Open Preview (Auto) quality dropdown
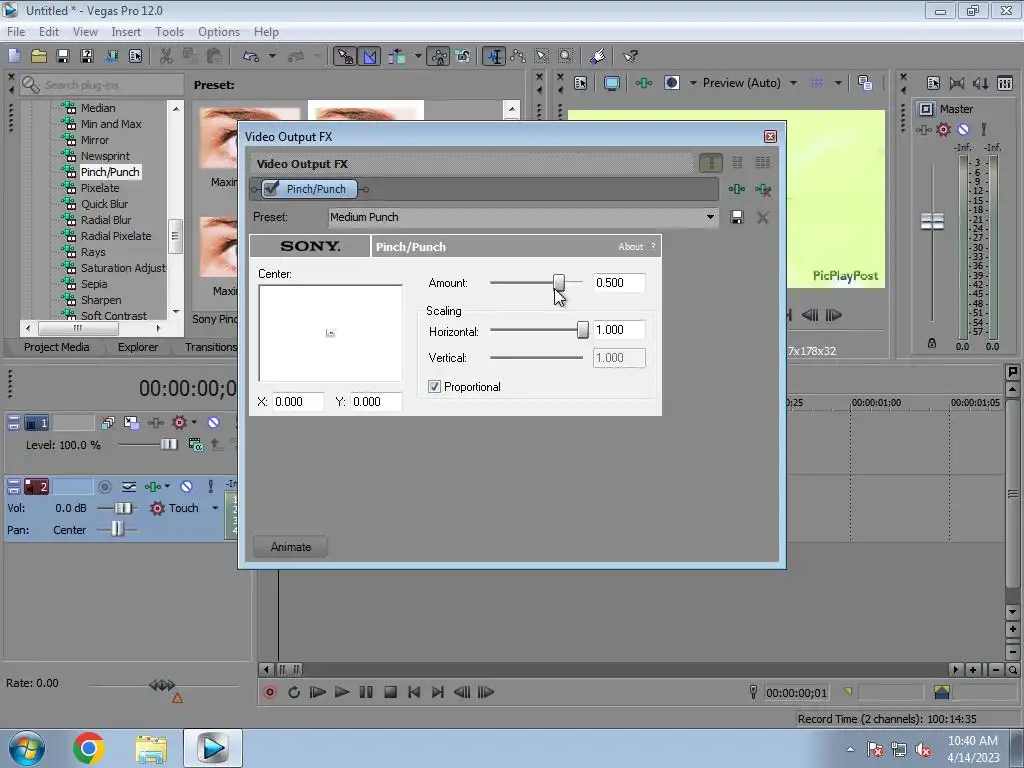 pos(793,83)
